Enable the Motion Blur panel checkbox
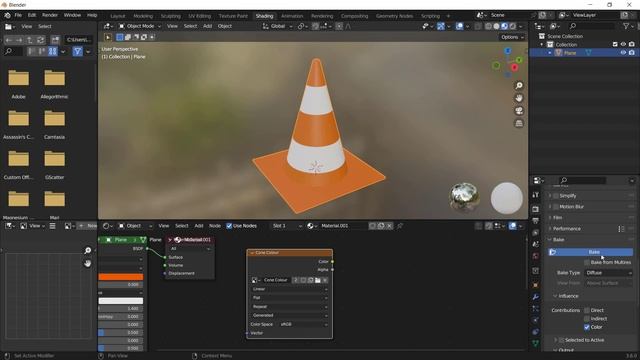 click(556, 207)
